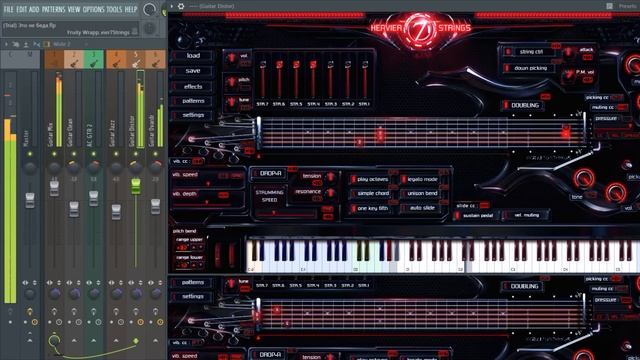Click the load button in Heavier7Strings
Viewport: 640px width, 360px height.
click(193, 56)
